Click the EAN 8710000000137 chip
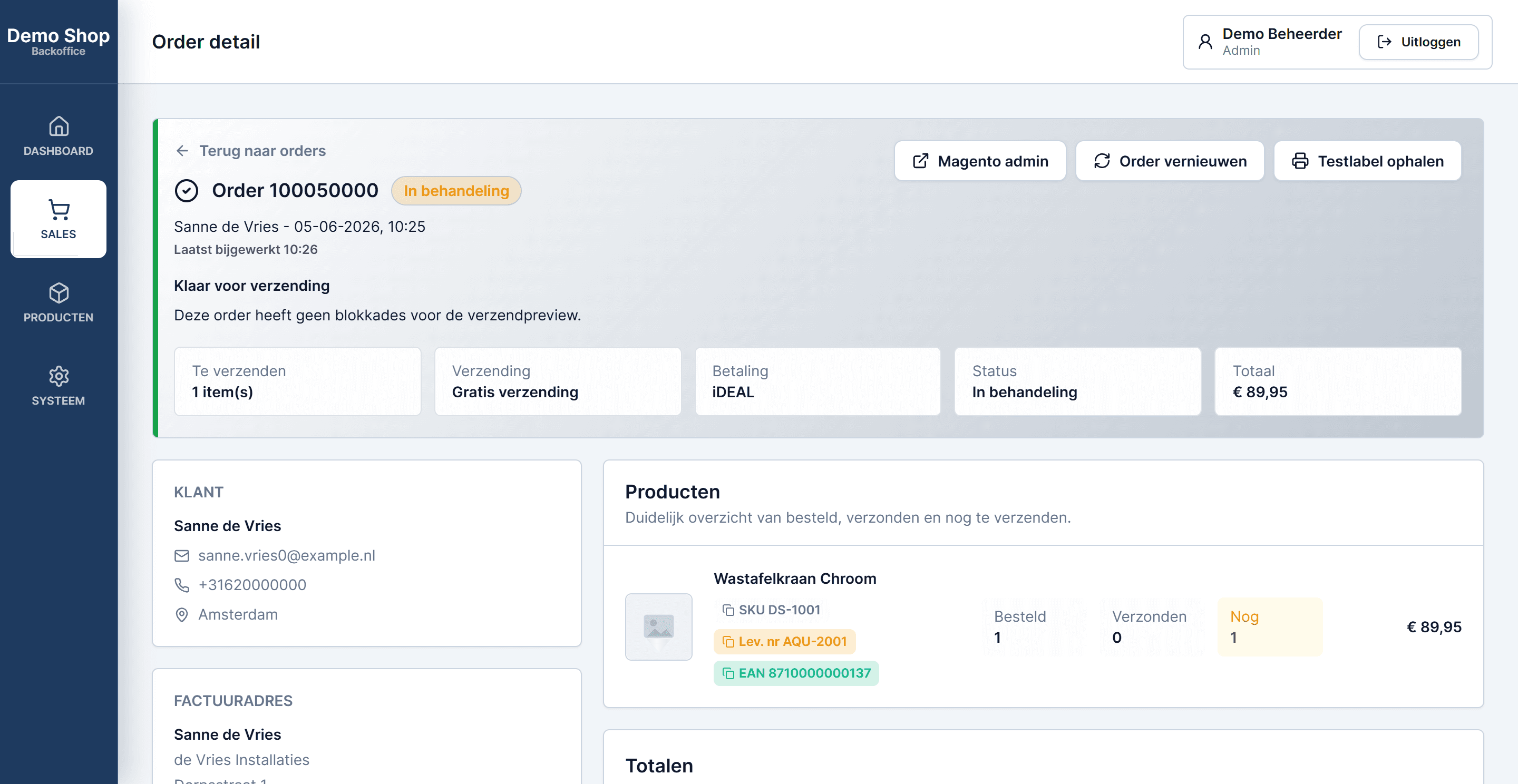Image resolution: width=1518 pixels, height=784 pixels. (796, 673)
